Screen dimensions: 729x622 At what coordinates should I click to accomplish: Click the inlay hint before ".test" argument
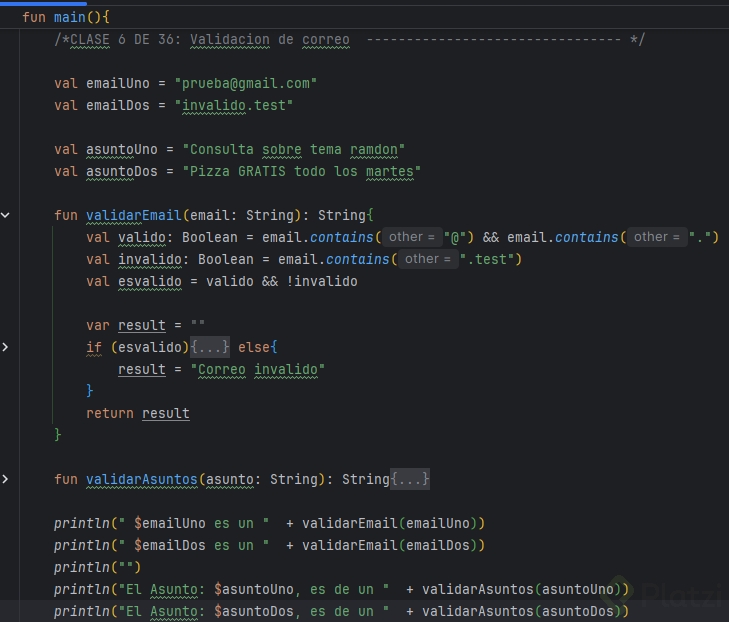(x=427, y=259)
